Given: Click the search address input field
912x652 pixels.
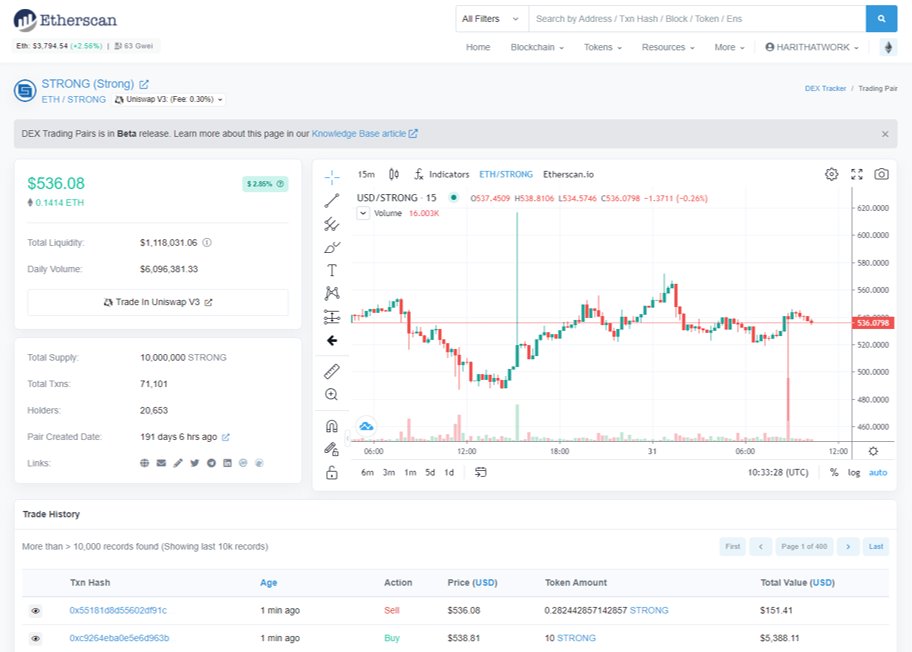Looking at the screenshot, I should 697,19.
